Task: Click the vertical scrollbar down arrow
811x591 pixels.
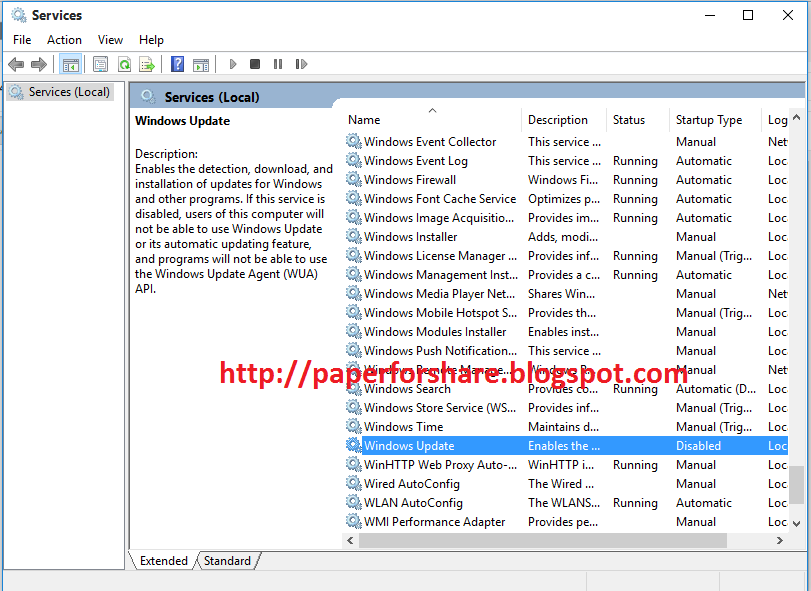Action: click(x=797, y=524)
